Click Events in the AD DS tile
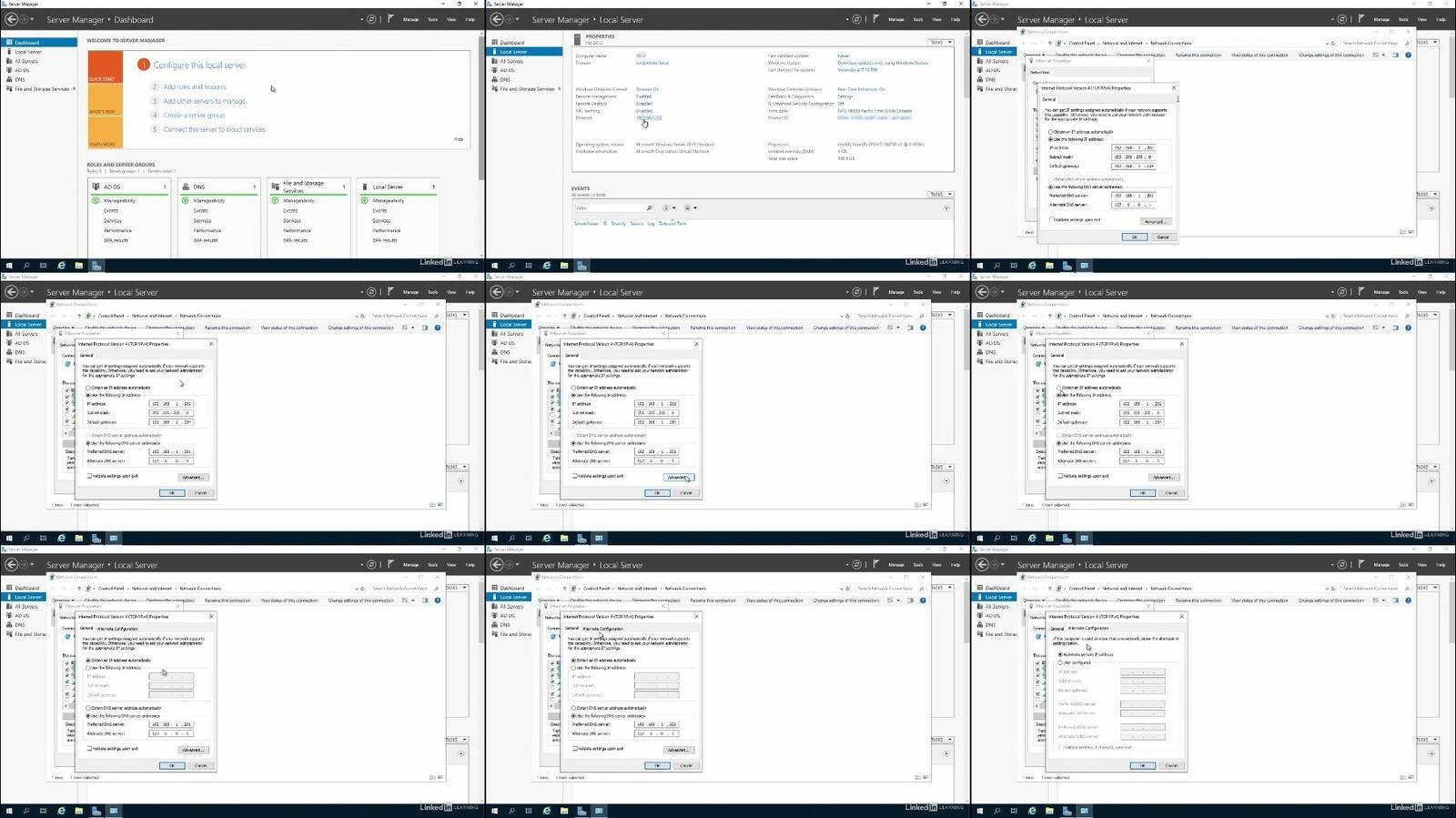The image size is (1456, 818). [111, 210]
